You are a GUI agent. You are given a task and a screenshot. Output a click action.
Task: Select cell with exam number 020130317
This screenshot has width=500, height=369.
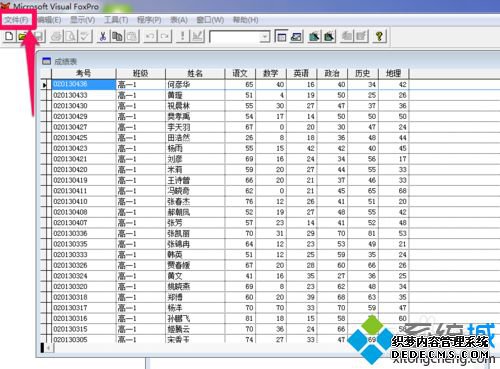click(x=84, y=308)
